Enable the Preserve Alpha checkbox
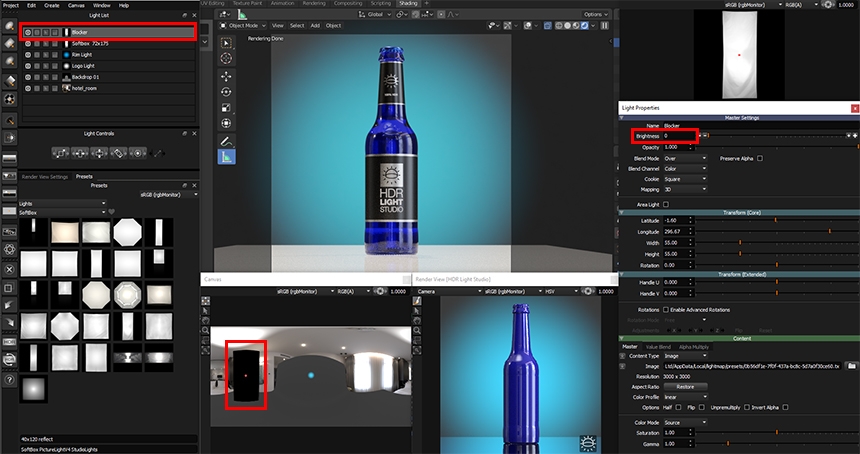This screenshot has height=454, width=860. 760,158
